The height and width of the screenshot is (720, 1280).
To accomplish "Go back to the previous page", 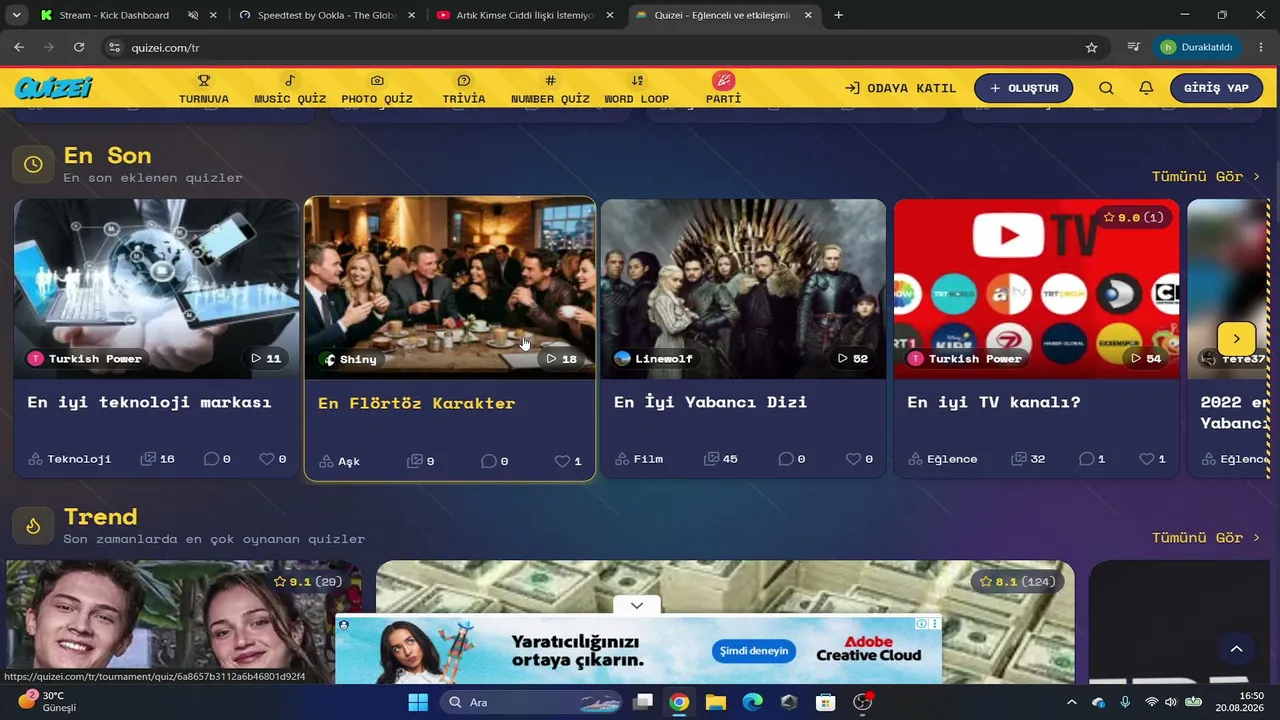I will click(19, 47).
